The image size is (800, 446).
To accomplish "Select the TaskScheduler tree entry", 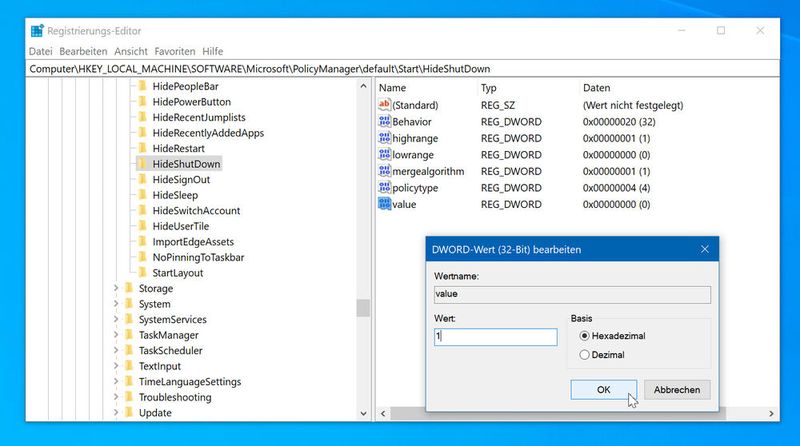I will [x=170, y=351].
